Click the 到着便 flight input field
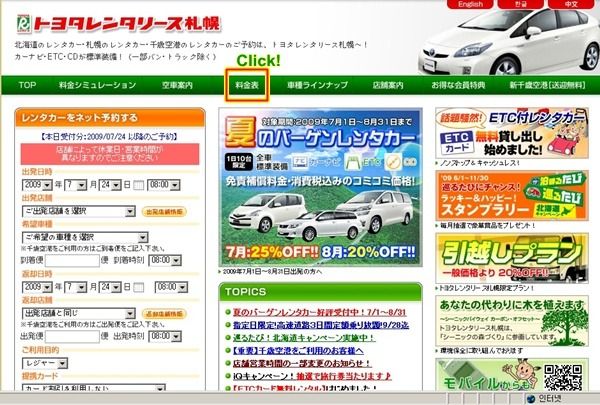 [x=72, y=261]
